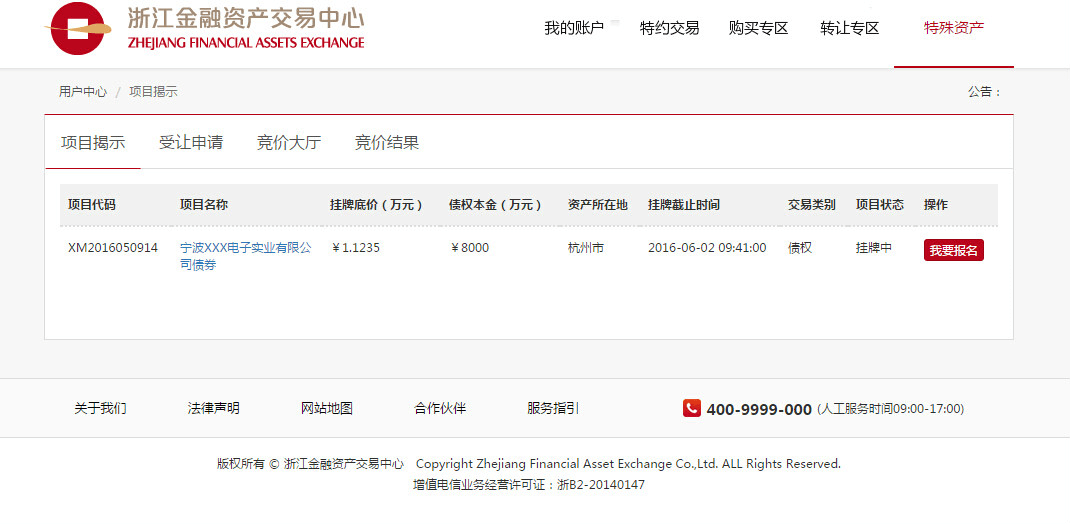
Task: Click asset location 杭州市
Action: tap(585, 248)
